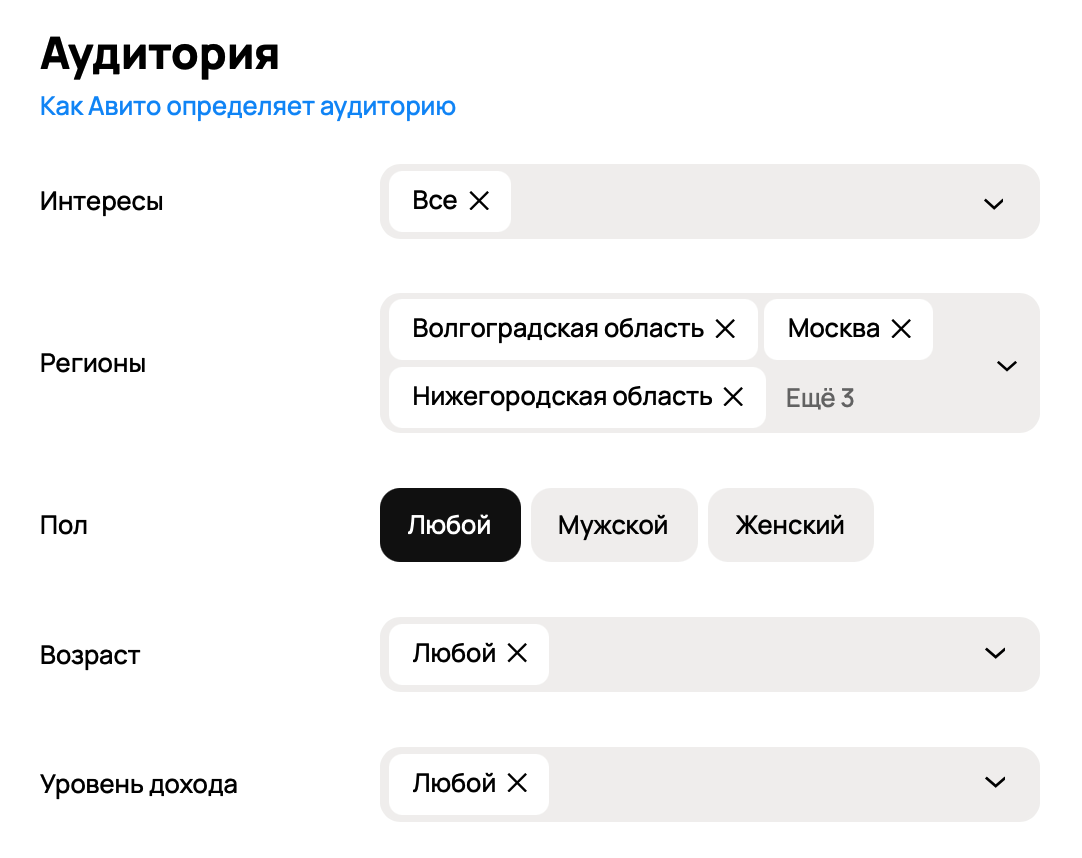Remove "Москва" region with the X icon
1082x858 pixels.
[902, 329]
